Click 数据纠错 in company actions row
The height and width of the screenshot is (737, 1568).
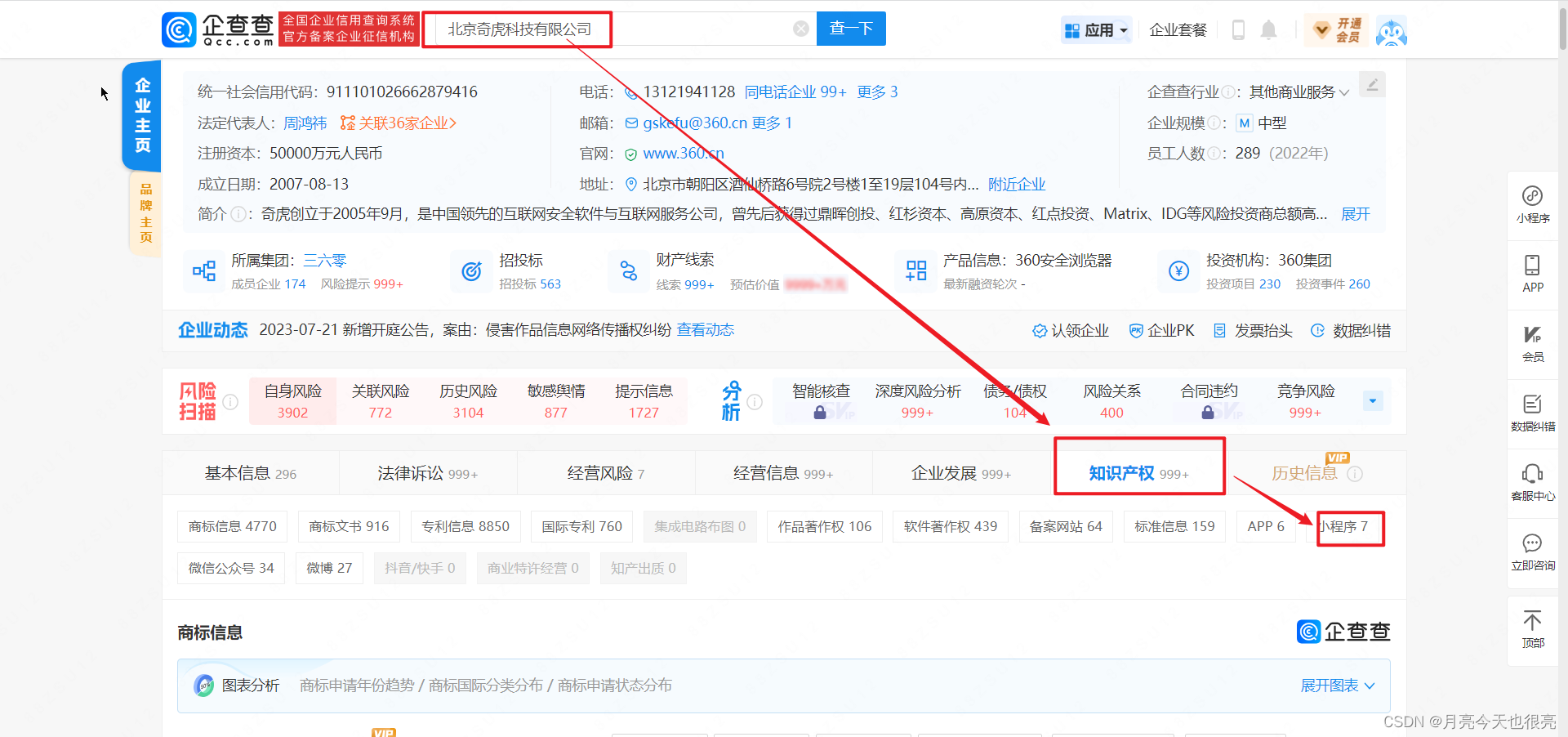tap(1350, 330)
